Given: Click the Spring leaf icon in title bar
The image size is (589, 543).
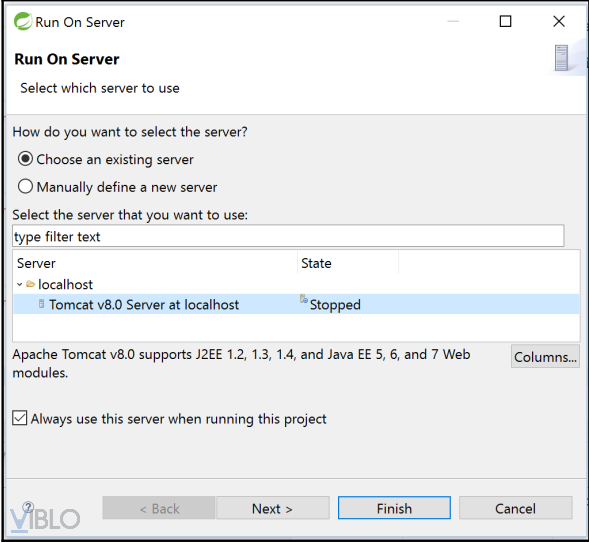Looking at the screenshot, I should tap(23, 21).
